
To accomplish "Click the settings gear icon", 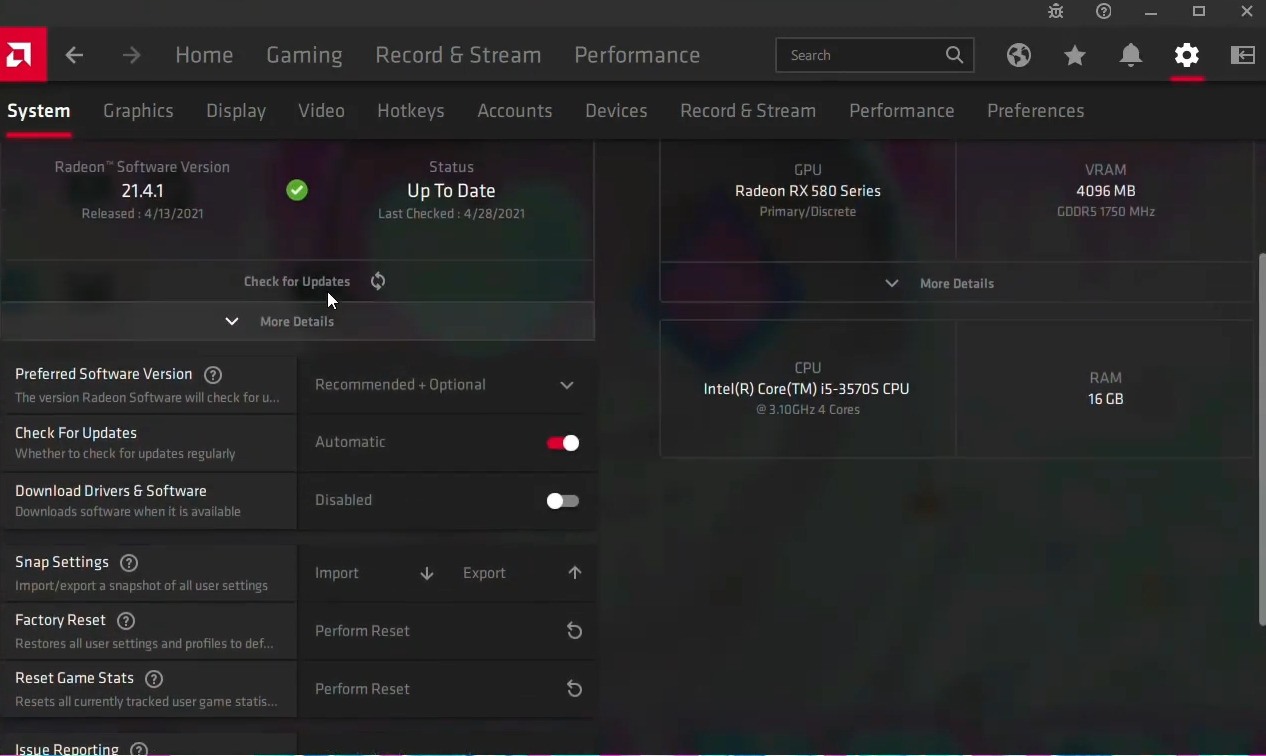I will 1187,55.
